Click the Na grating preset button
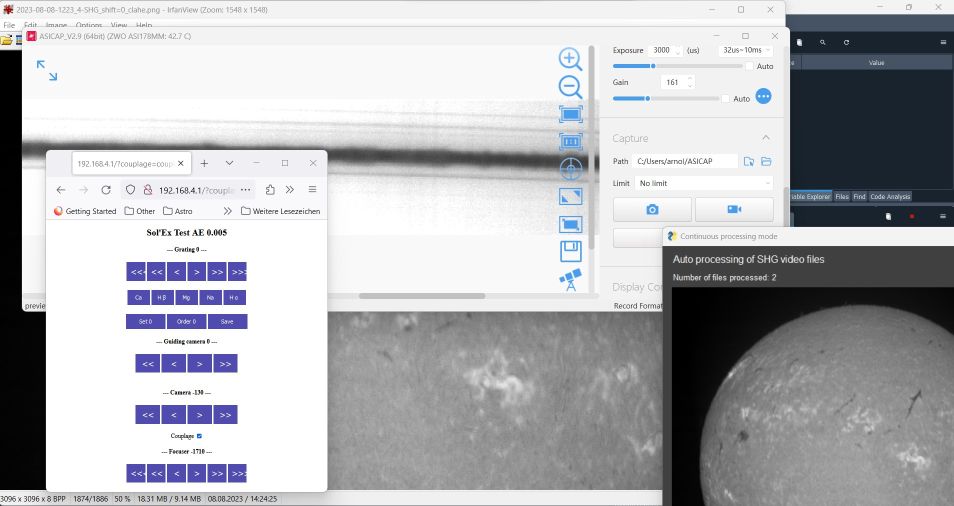Screen dimensions: 954x506 click(x=210, y=297)
